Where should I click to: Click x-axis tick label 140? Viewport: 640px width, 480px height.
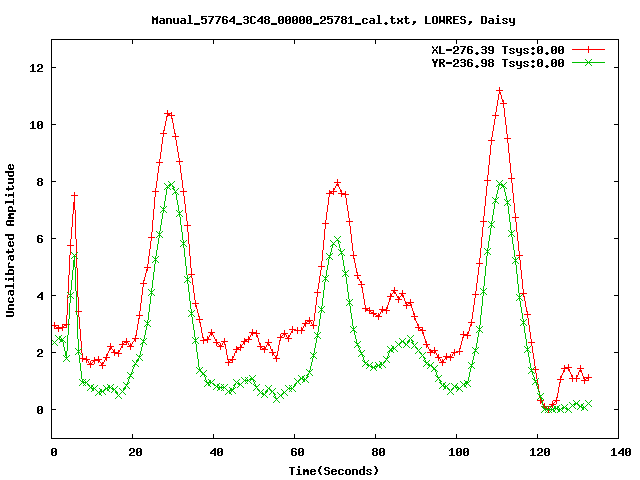click(x=620, y=452)
